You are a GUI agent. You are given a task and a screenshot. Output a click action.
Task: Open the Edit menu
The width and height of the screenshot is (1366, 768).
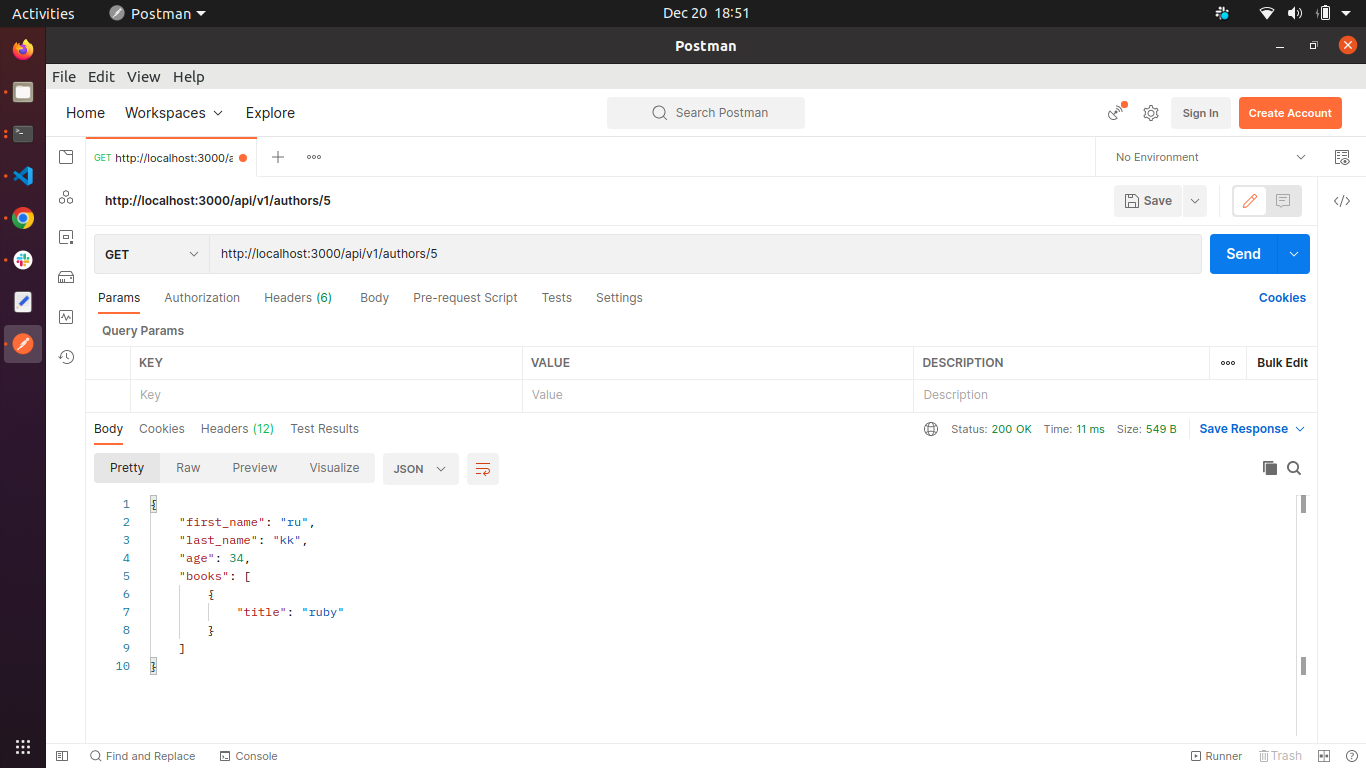101,77
